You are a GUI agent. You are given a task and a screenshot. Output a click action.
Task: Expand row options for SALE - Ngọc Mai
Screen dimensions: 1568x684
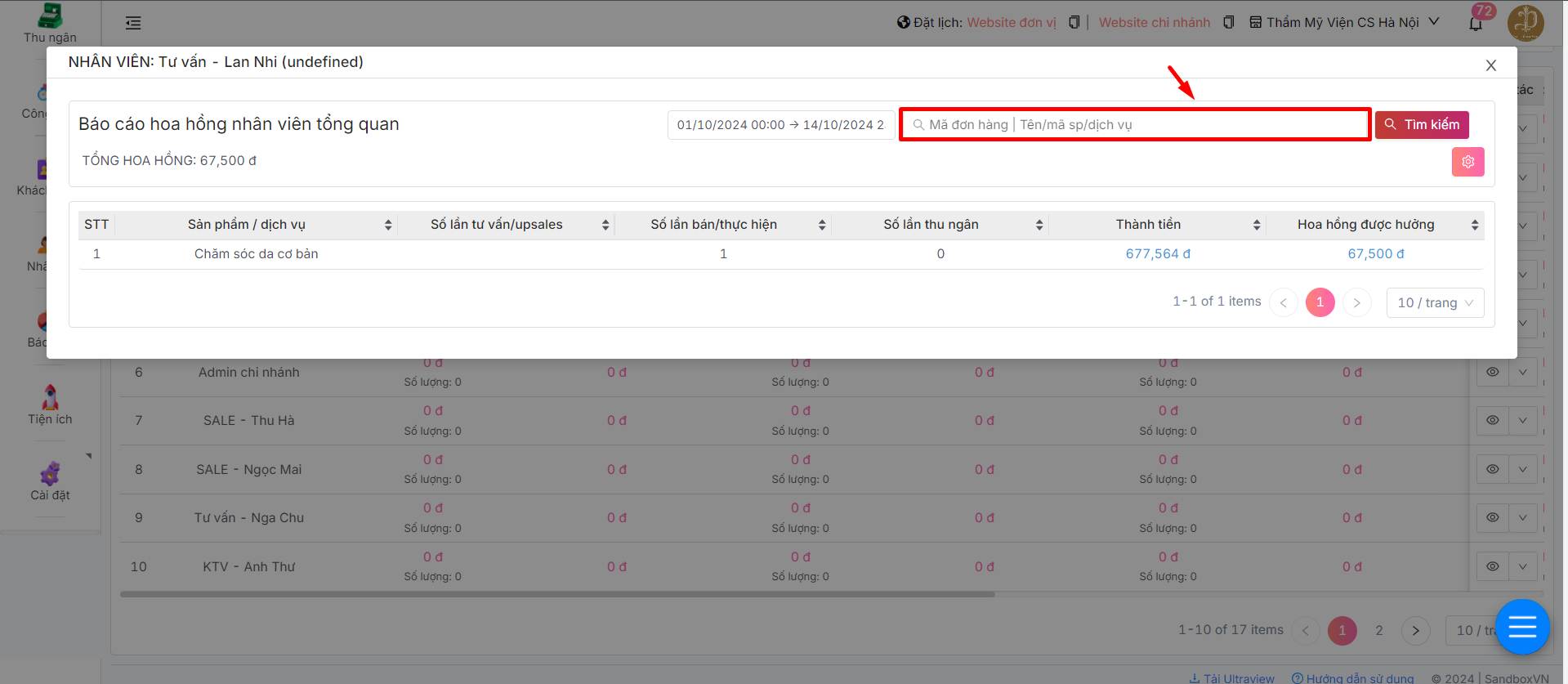tap(1522, 469)
